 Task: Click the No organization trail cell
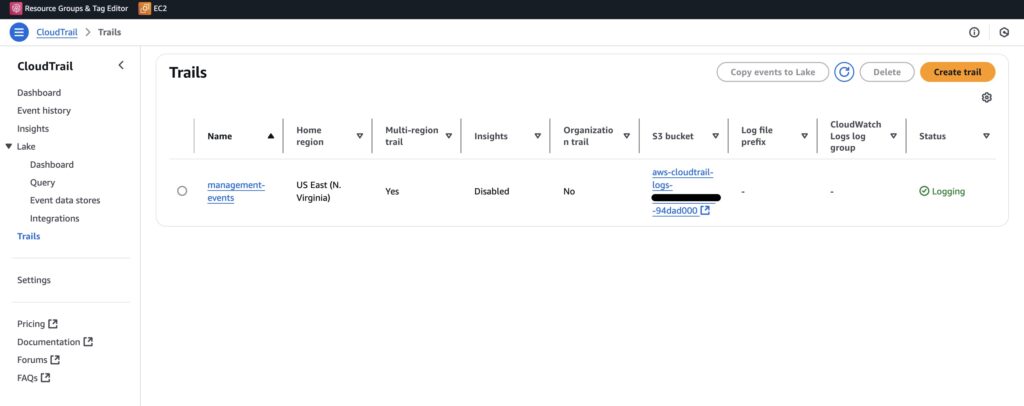click(569, 191)
